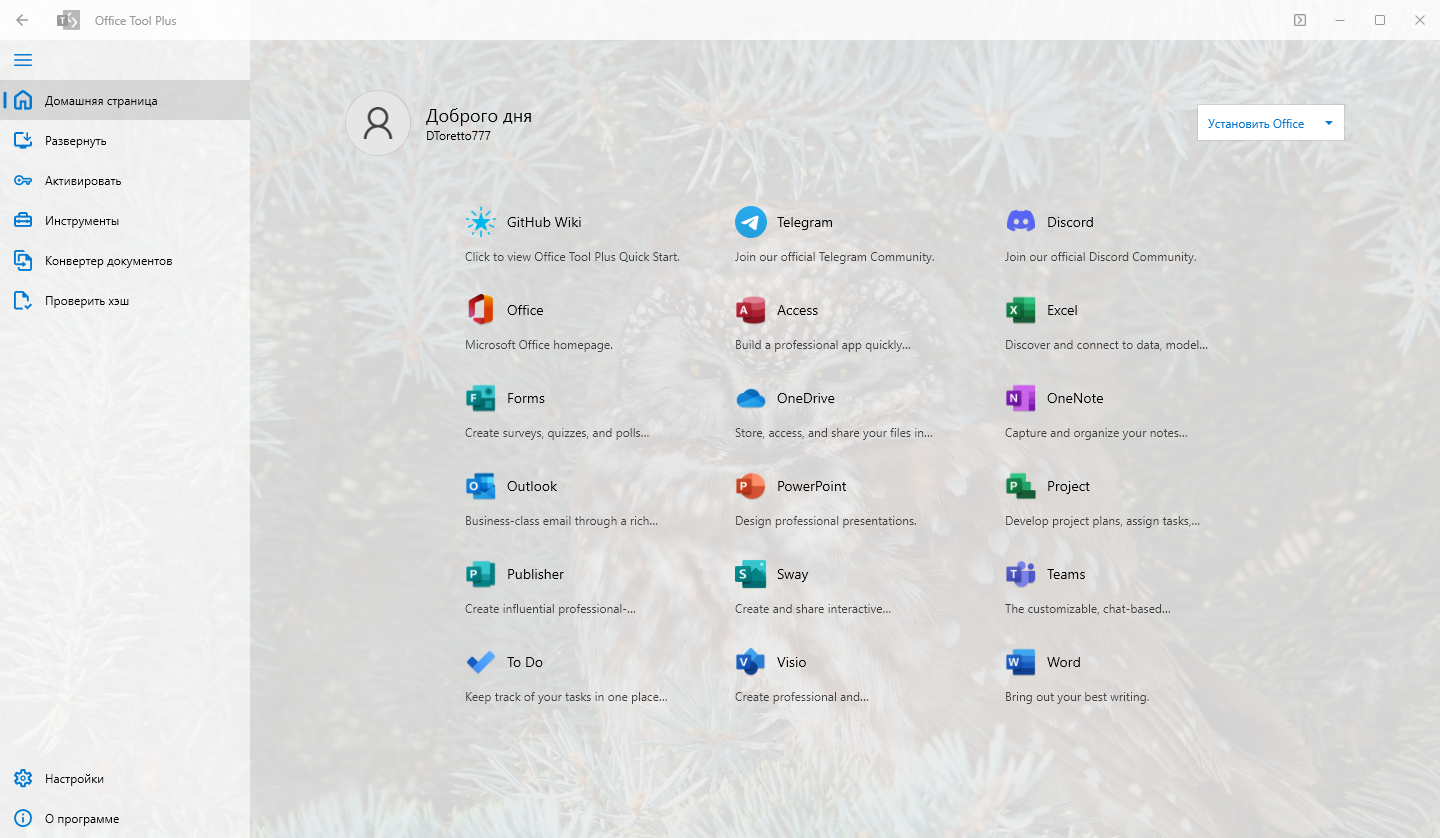The height and width of the screenshot is (838, 1440).
Task: Go back with the arrow icon
Action: coord(22,20)
